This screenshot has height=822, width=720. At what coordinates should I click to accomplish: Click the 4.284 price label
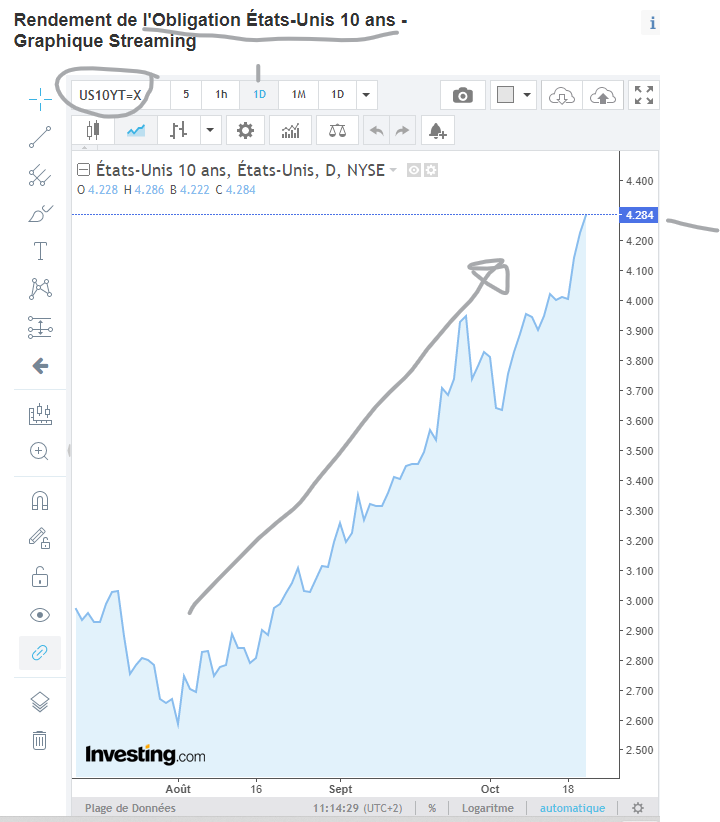639,215
